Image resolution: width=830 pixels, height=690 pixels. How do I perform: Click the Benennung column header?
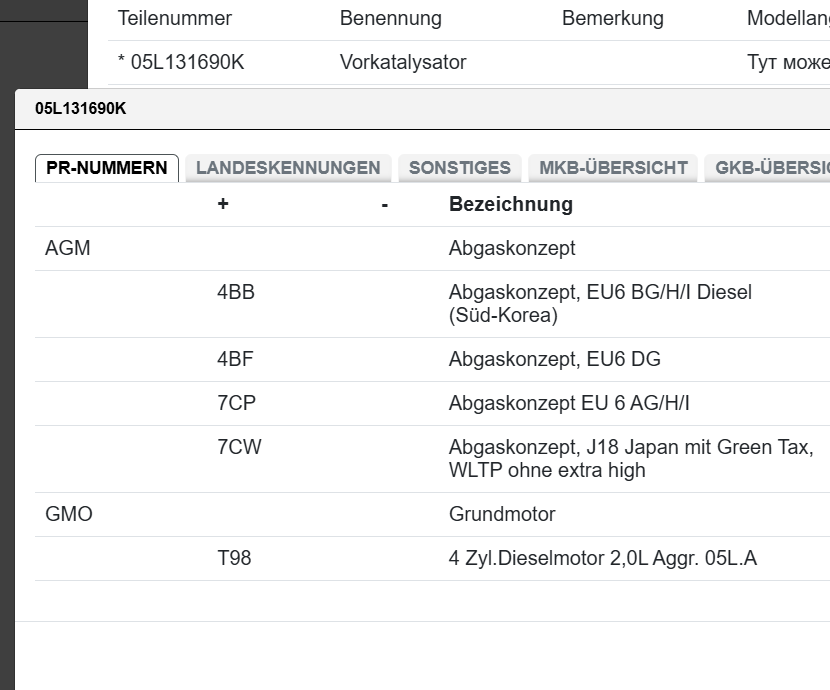click(390, 18)
